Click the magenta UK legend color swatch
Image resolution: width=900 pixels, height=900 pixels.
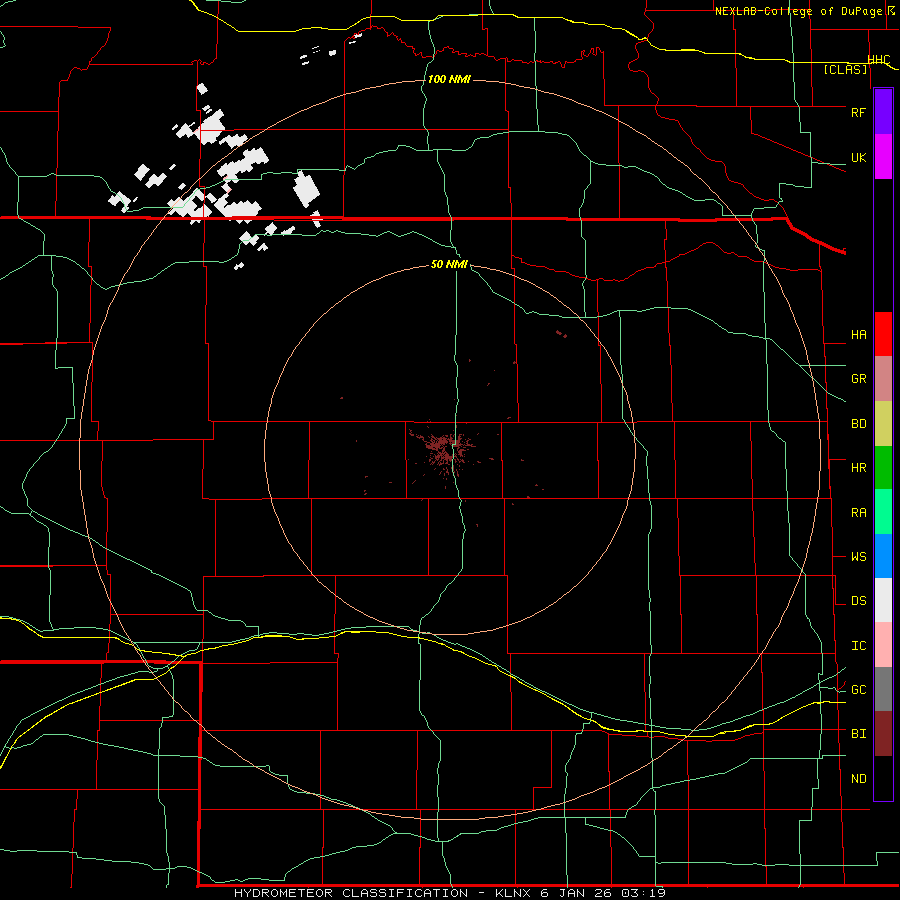click(x=883, y=157)
